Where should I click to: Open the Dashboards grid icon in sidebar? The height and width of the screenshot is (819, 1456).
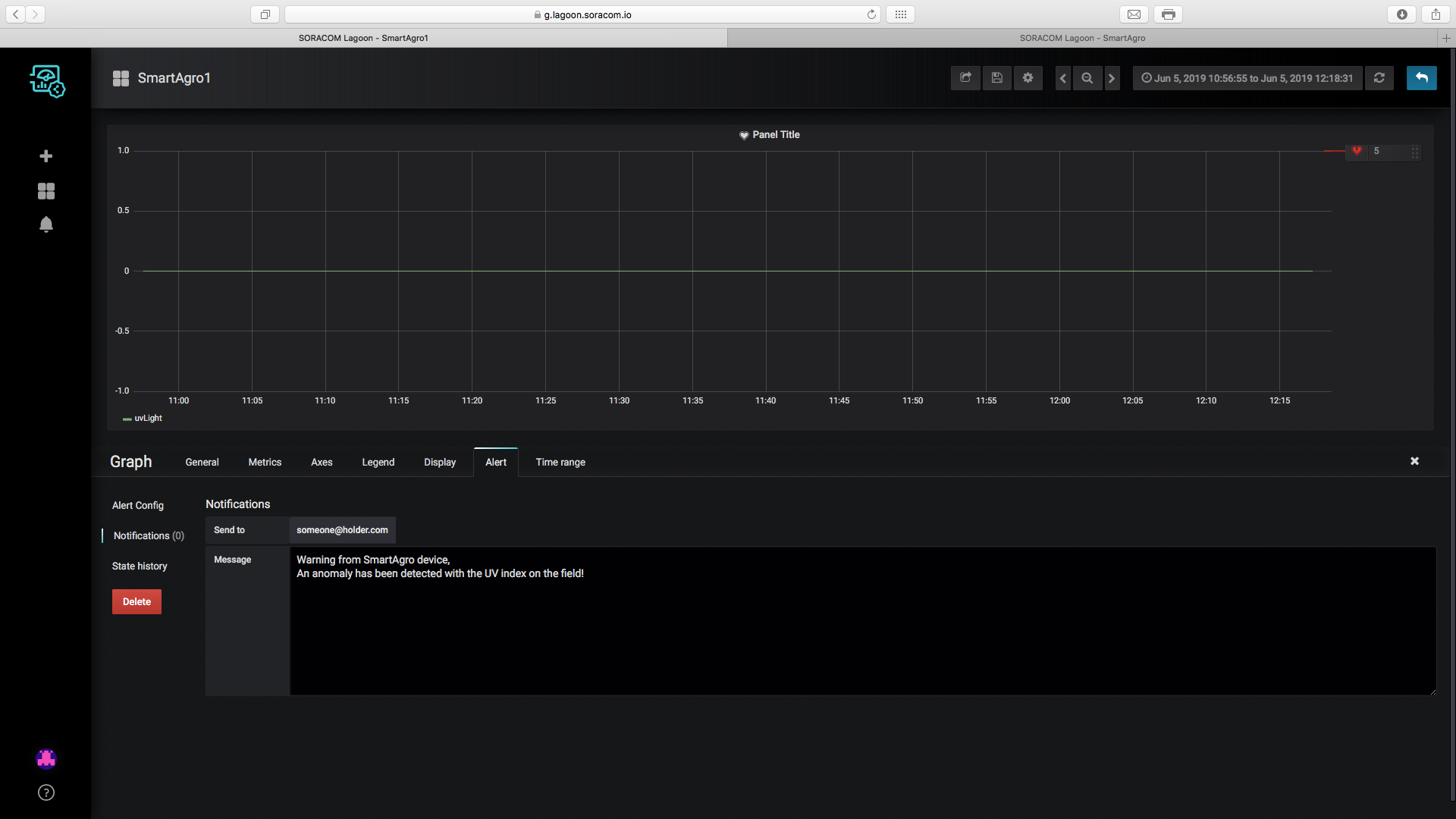46,191
